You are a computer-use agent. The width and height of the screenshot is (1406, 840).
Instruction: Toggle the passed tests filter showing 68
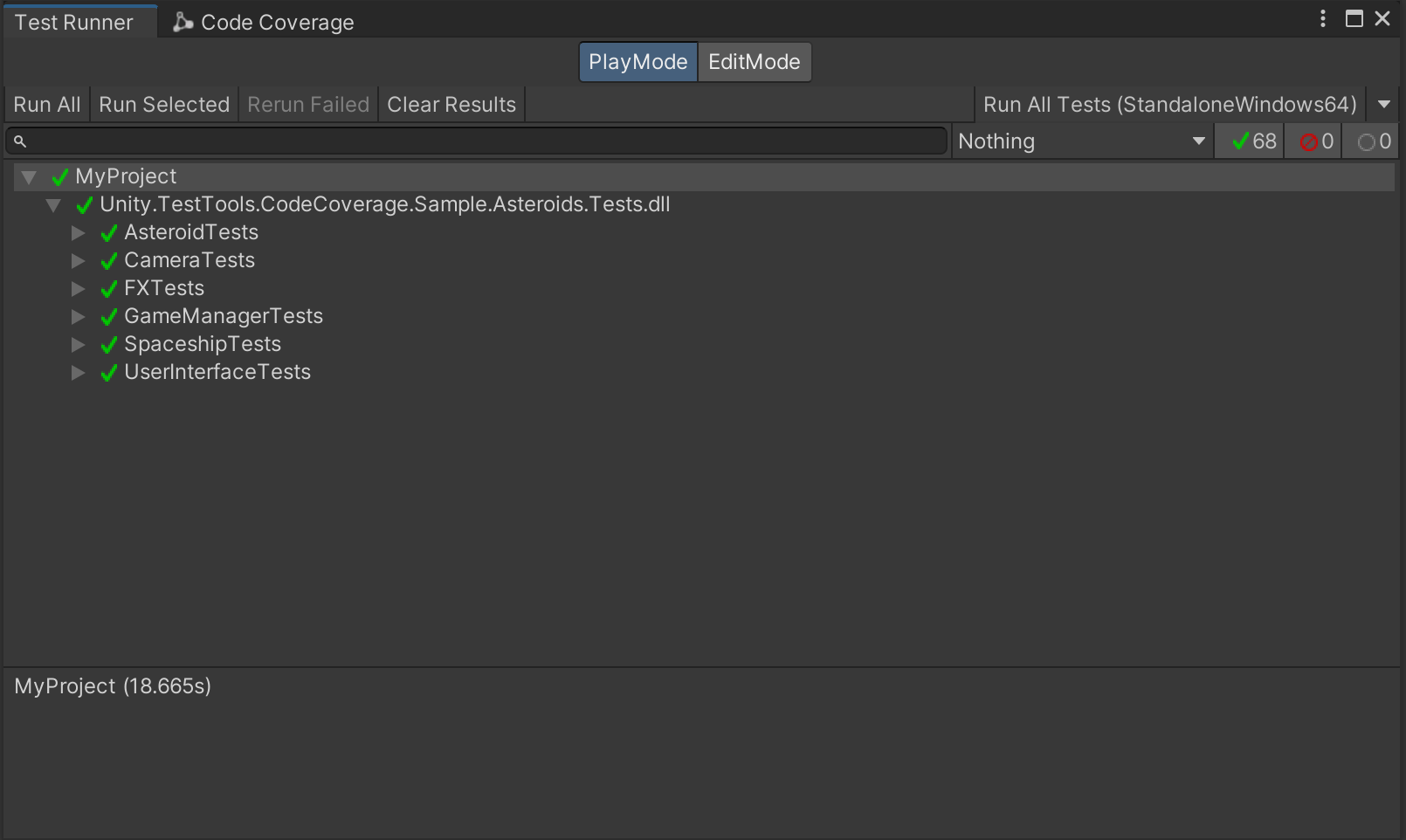point(1253,141)
